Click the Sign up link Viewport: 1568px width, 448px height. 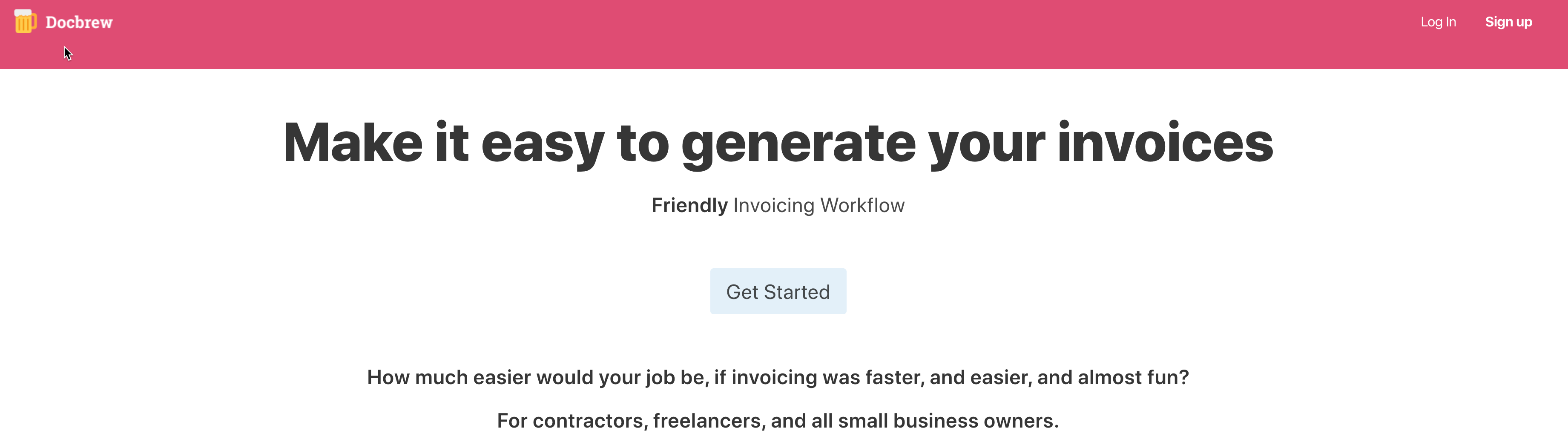tap(1508, 22)
